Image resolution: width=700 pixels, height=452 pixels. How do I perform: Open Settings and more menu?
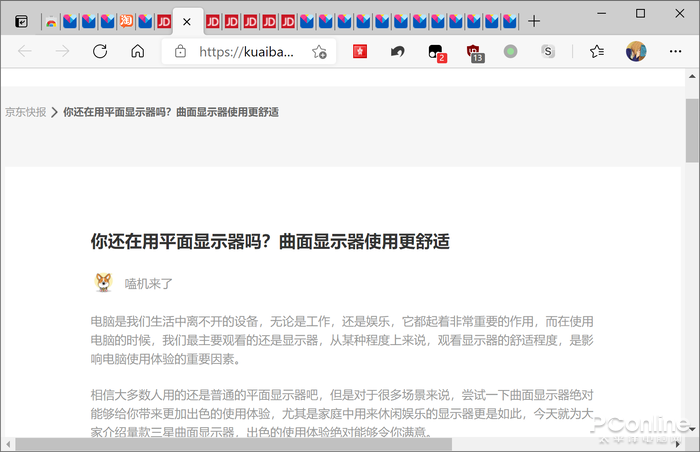tap(675, 51)
